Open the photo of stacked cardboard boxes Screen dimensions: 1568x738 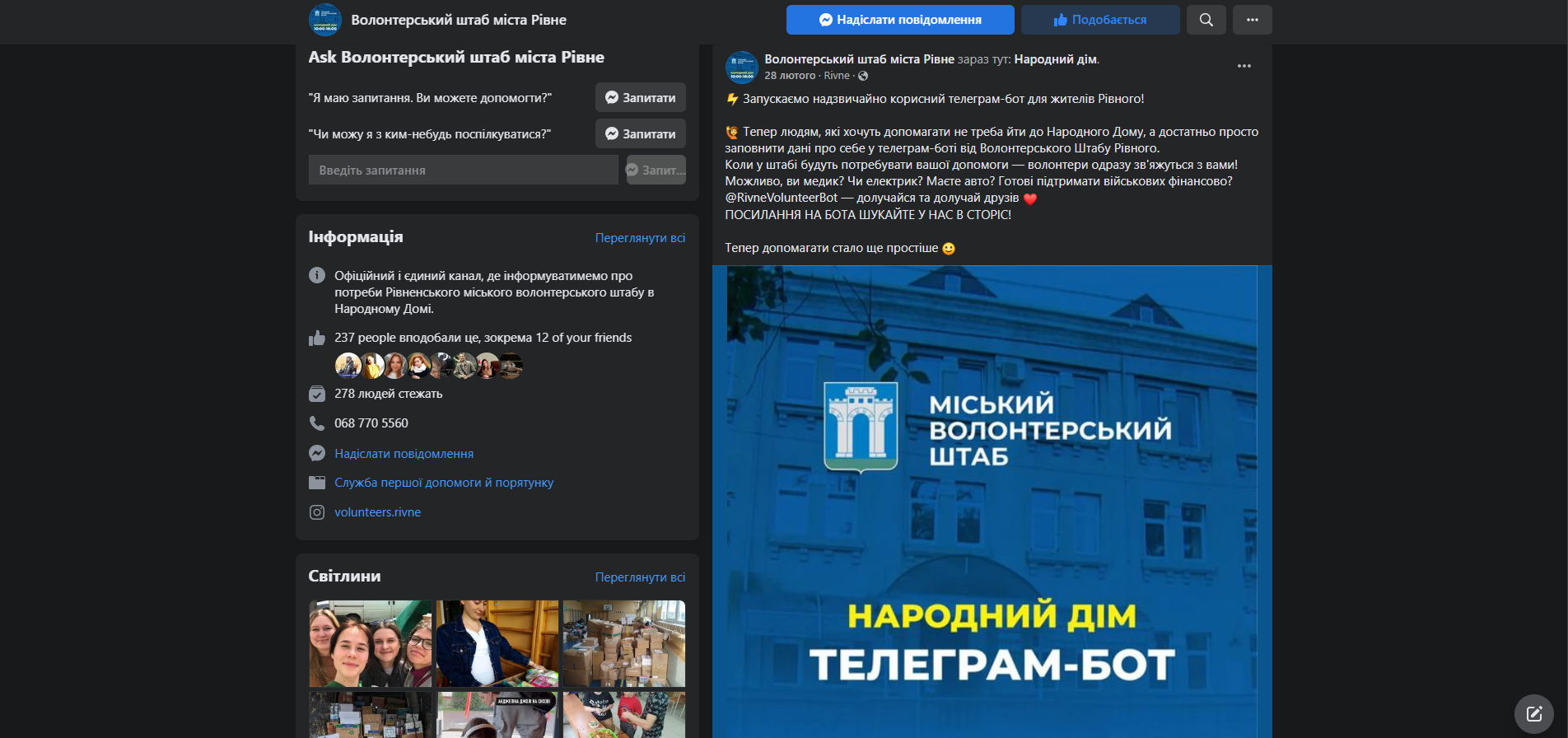click(624, 643)
